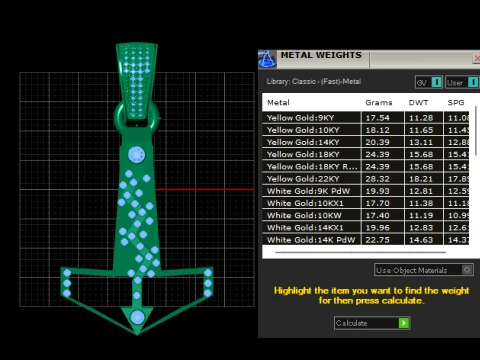Select White Gold:14K PdW row

[x=366, y=240]
